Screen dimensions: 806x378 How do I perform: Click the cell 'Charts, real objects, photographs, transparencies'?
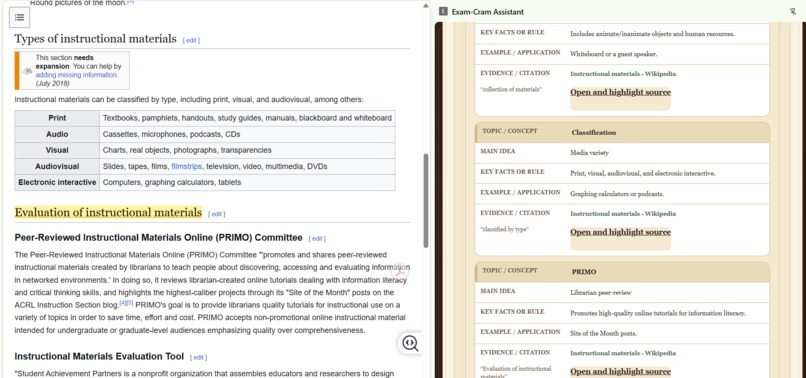247,150
